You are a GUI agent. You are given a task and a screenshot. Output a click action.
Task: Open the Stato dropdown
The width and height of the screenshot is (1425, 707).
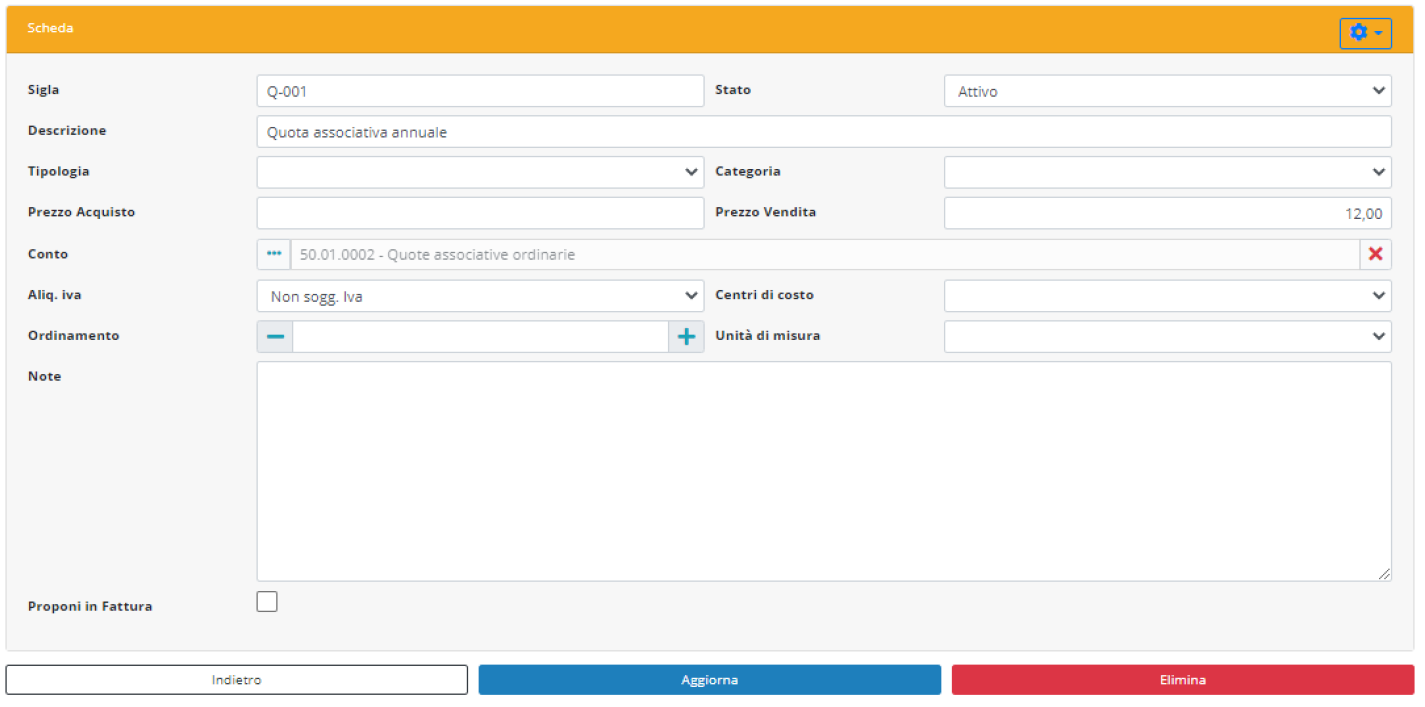1167,91
